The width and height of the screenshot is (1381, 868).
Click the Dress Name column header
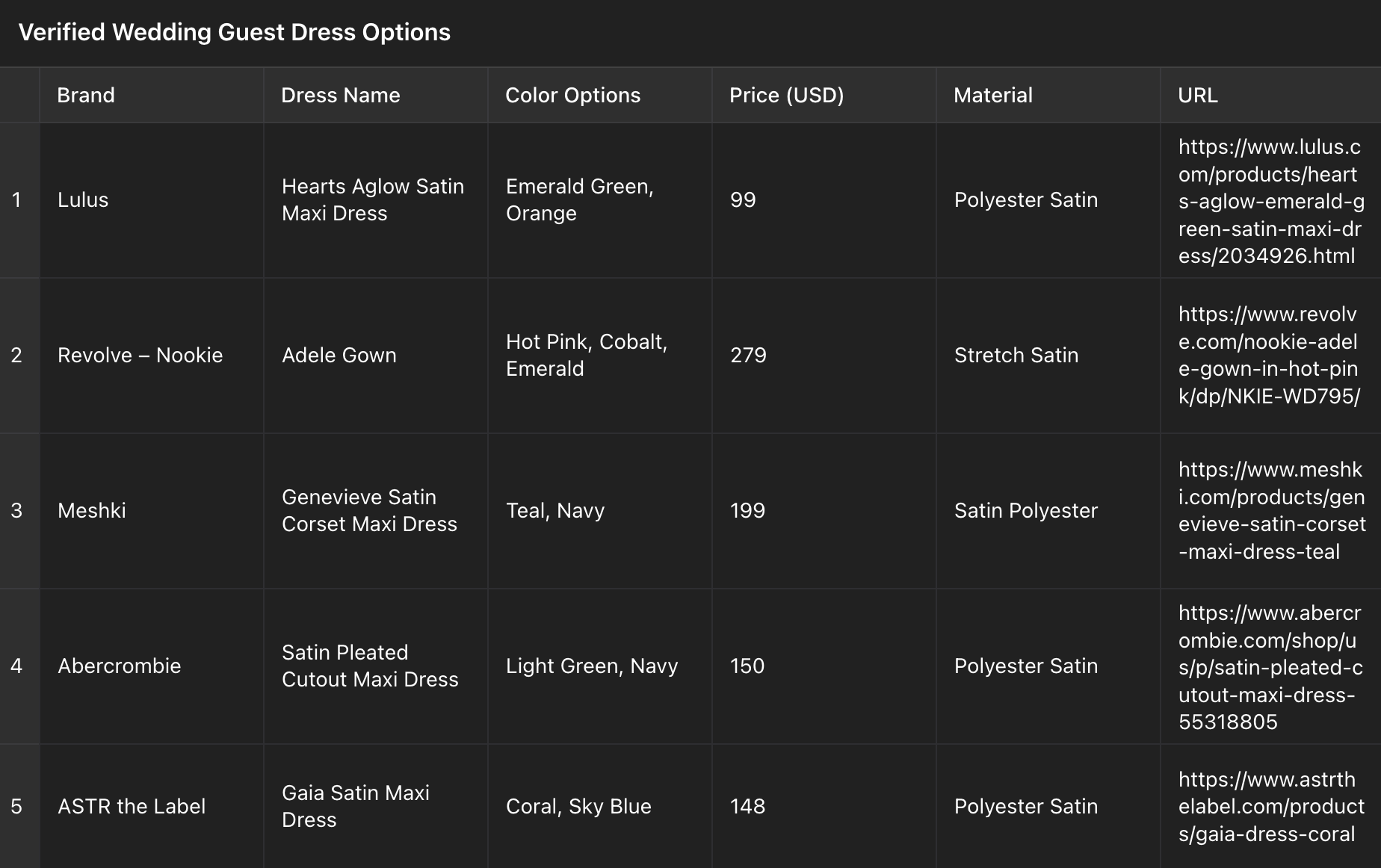[x=340, y=95]
